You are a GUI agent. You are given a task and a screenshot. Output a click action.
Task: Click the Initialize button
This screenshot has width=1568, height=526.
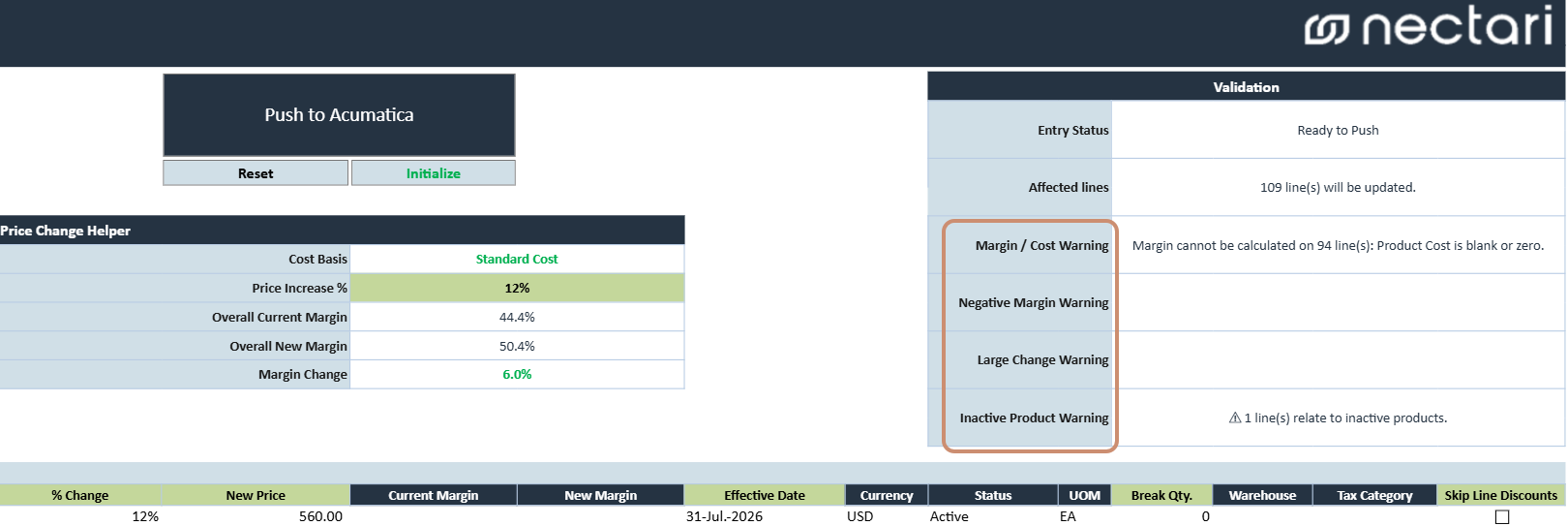(x=433, y=173)
